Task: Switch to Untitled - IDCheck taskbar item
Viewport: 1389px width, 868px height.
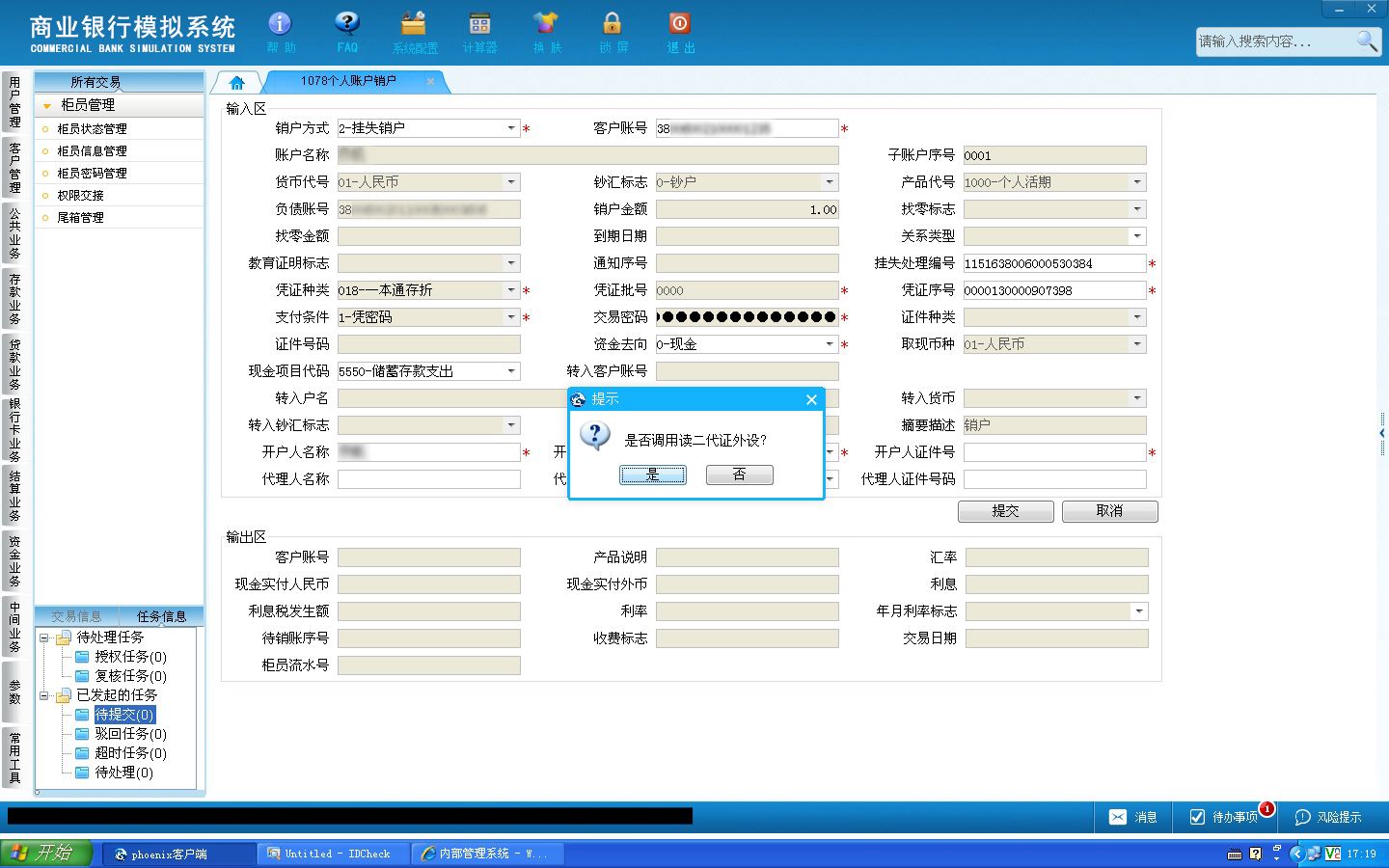Action: click(x=335, y=854)
